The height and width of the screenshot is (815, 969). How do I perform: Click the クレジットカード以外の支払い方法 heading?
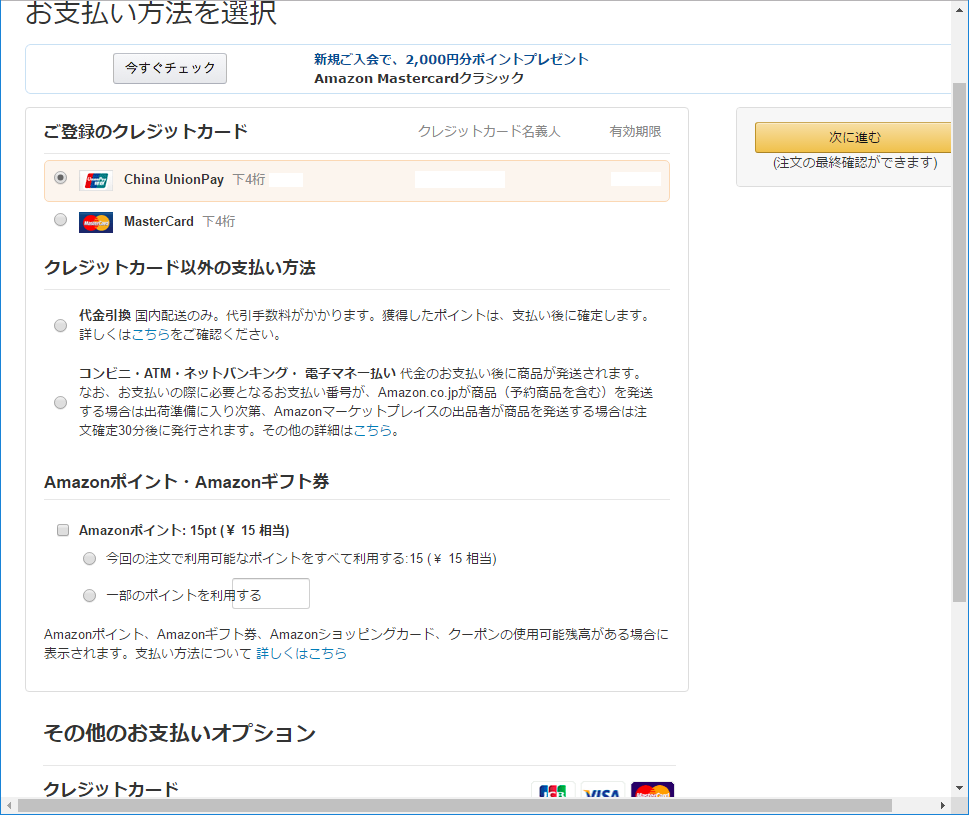[180, 268]
